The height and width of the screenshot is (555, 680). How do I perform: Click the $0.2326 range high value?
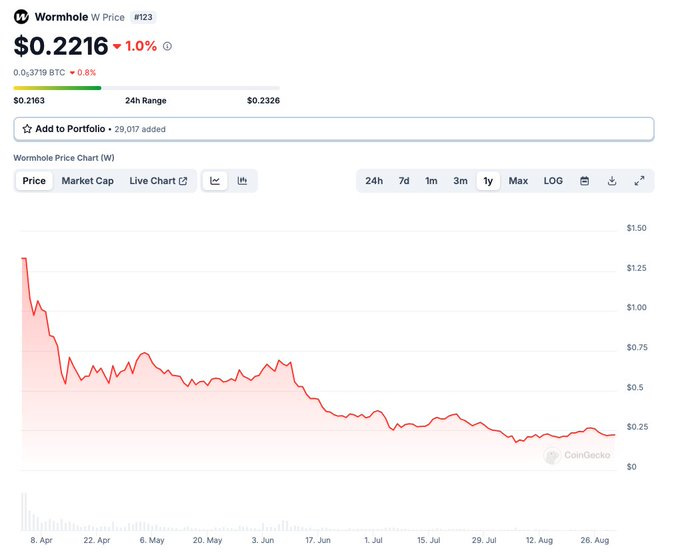263,101
